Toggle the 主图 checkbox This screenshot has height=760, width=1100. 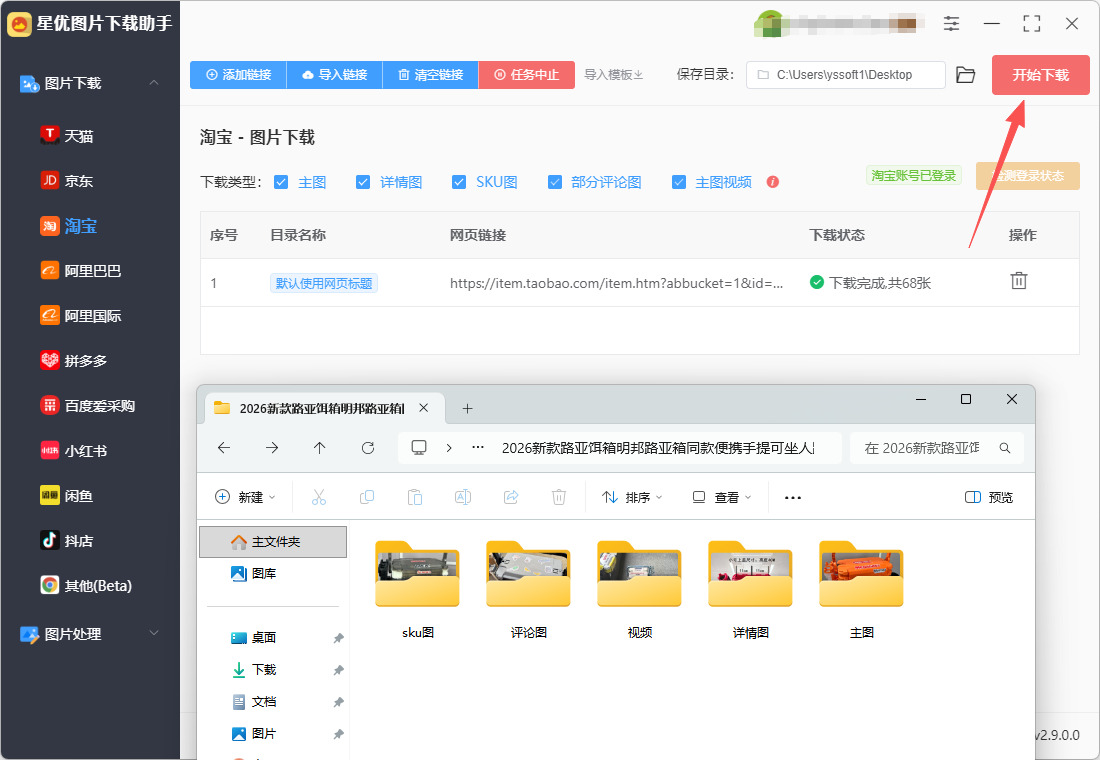point(281,182)
